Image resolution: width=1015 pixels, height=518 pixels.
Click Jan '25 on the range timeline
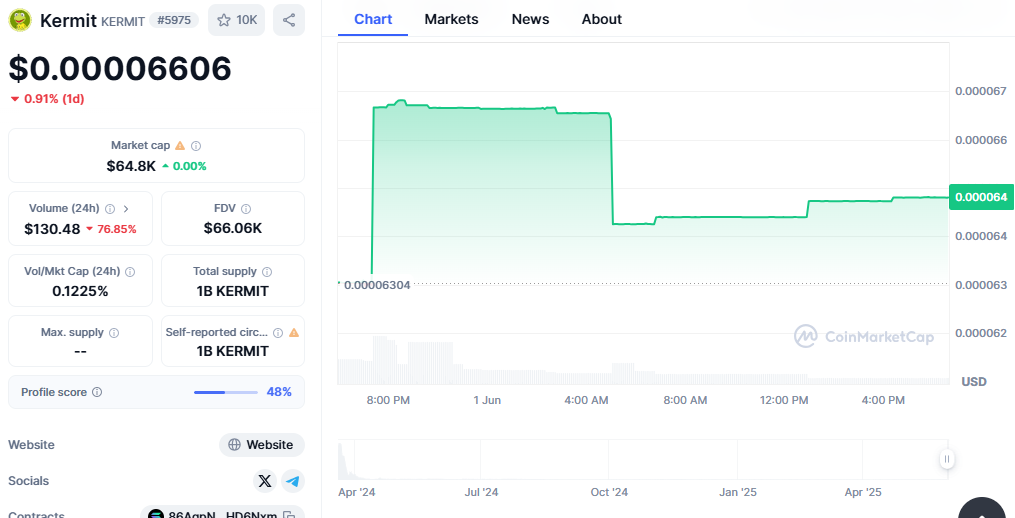click(x=738, y=493)
